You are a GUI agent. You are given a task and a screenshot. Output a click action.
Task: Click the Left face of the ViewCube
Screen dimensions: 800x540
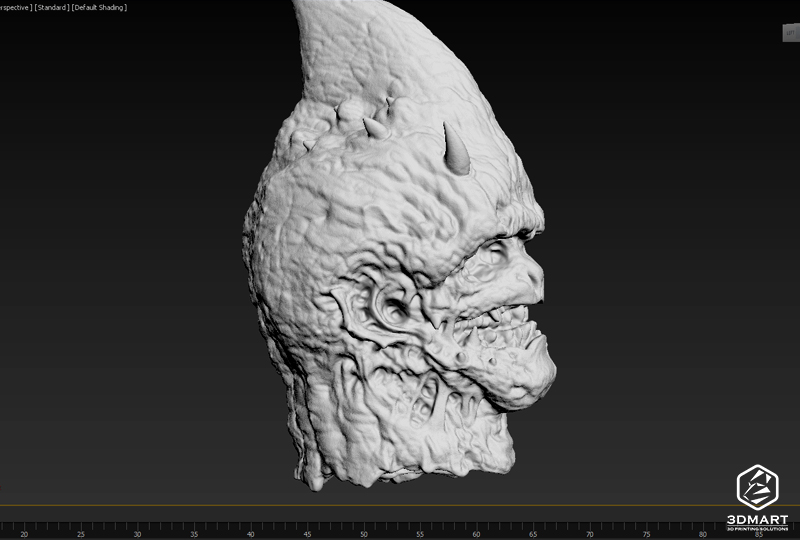pyautogui.click(x=789, y=32)
